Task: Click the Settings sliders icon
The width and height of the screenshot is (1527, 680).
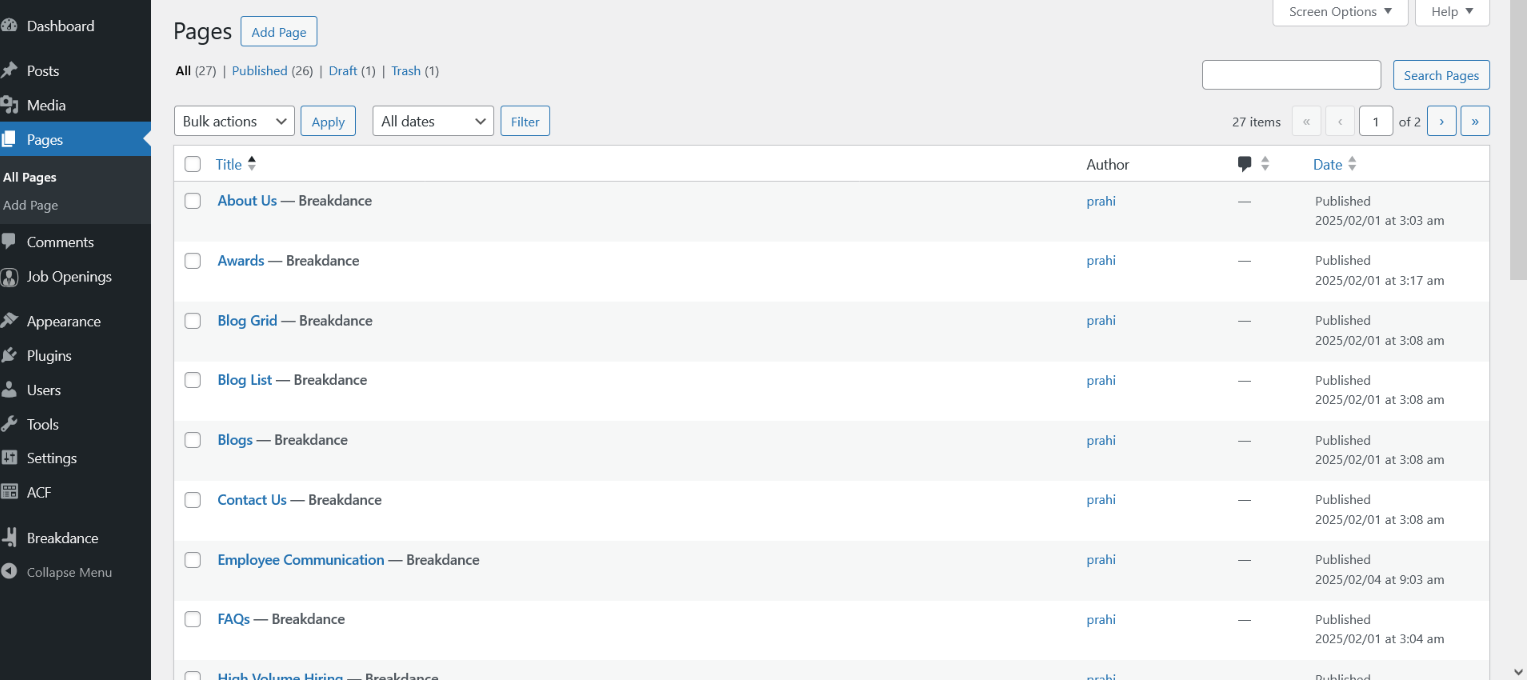Action: coord(9,458)
